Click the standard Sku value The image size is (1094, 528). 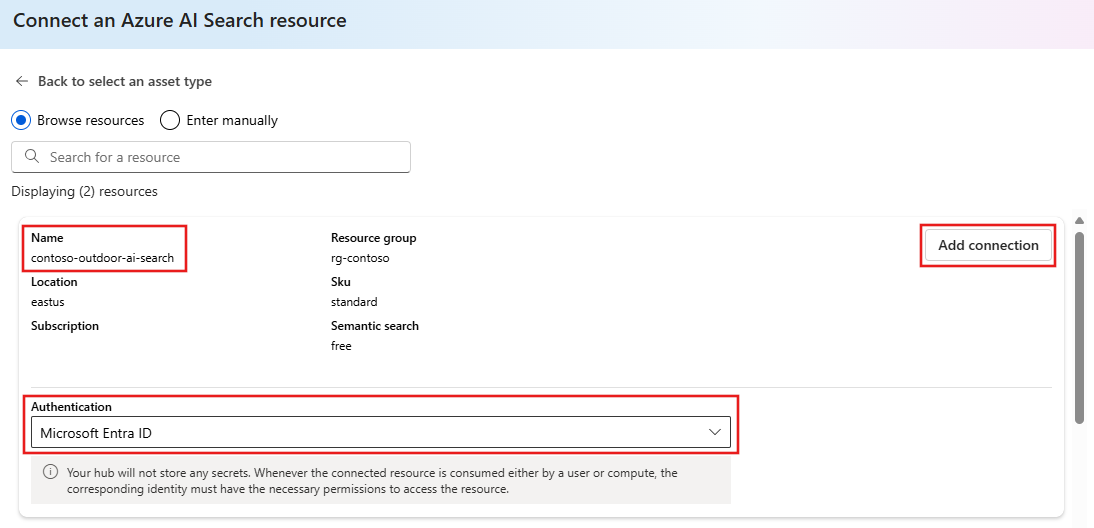coord(354,302)
